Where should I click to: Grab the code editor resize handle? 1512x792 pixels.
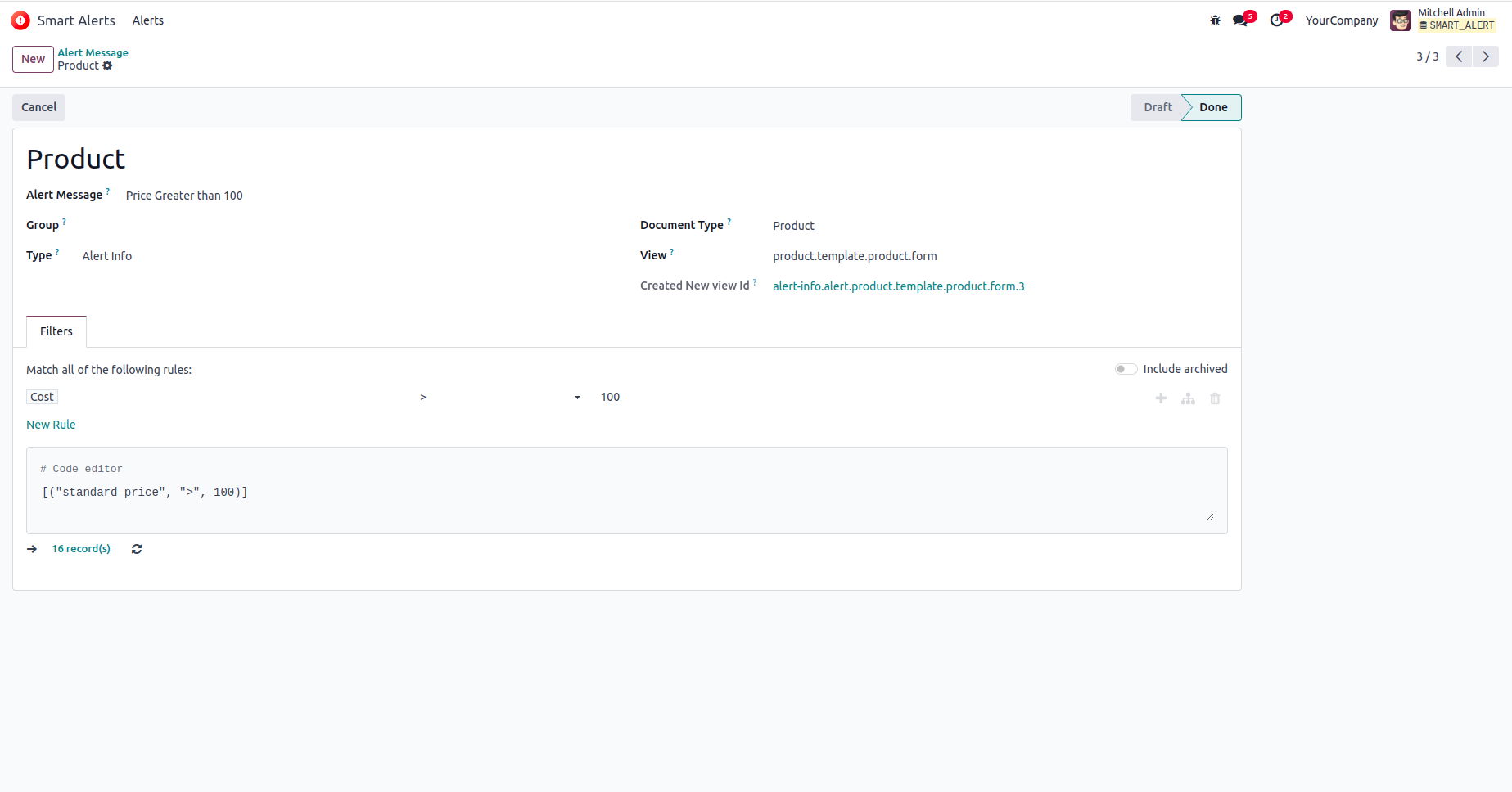1210,516
